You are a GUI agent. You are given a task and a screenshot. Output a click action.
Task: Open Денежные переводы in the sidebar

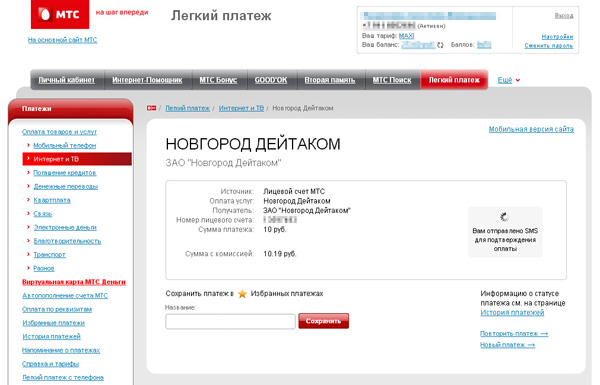tap(66, 186)
